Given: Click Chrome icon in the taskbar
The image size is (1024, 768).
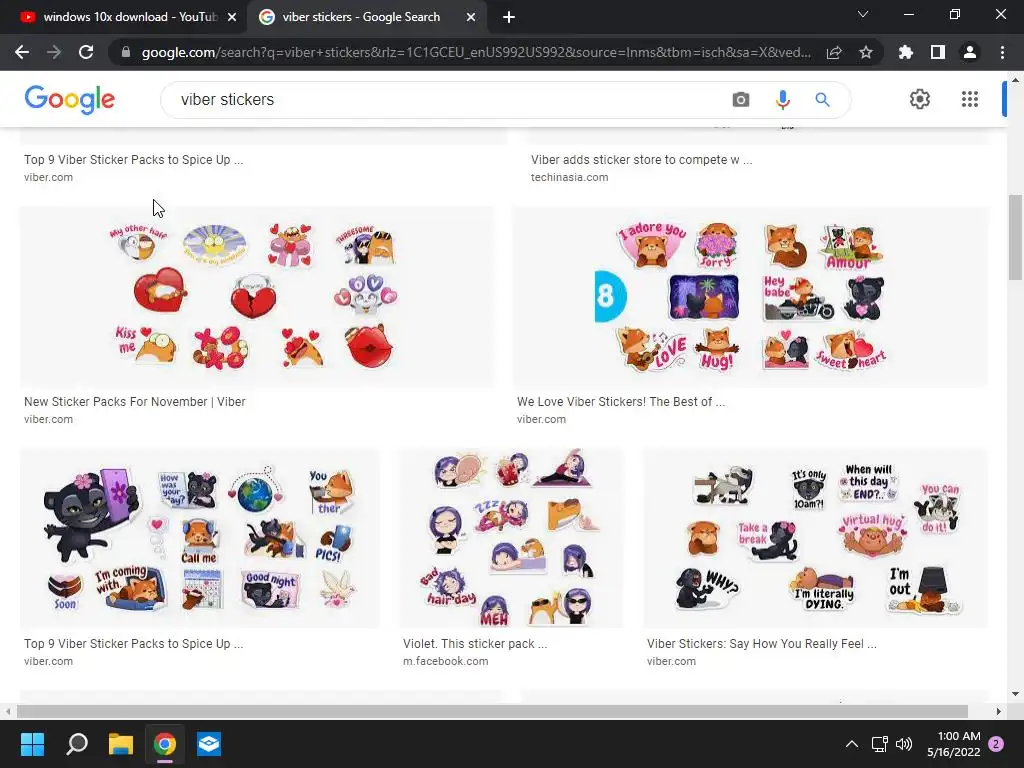Looking at the screenshot, I should click(165, 744).
